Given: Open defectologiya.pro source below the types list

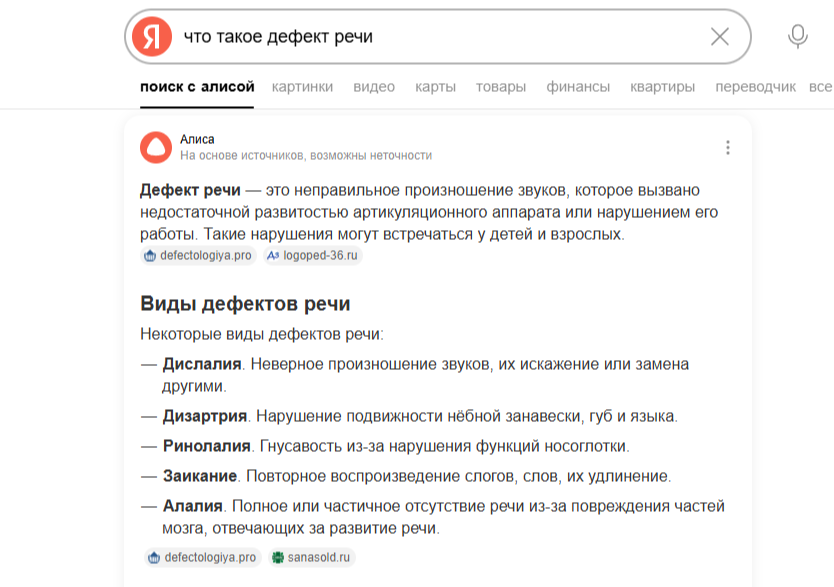Looking at the screenshot, I should [203, 557].
